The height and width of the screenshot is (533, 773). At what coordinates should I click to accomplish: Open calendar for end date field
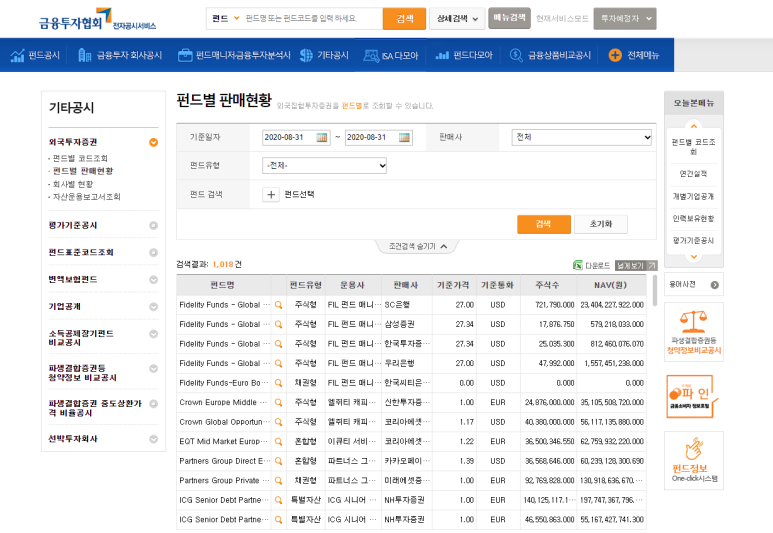click(x=404, y=138)
